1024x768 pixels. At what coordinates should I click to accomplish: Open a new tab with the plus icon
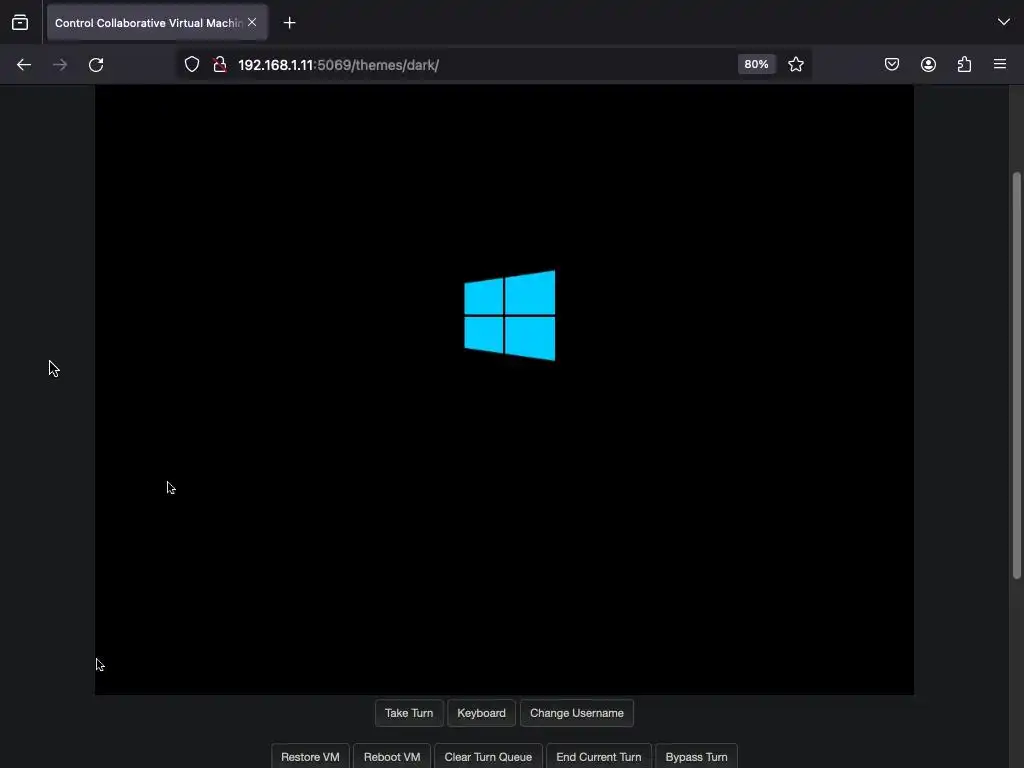[x=289, y=23]
